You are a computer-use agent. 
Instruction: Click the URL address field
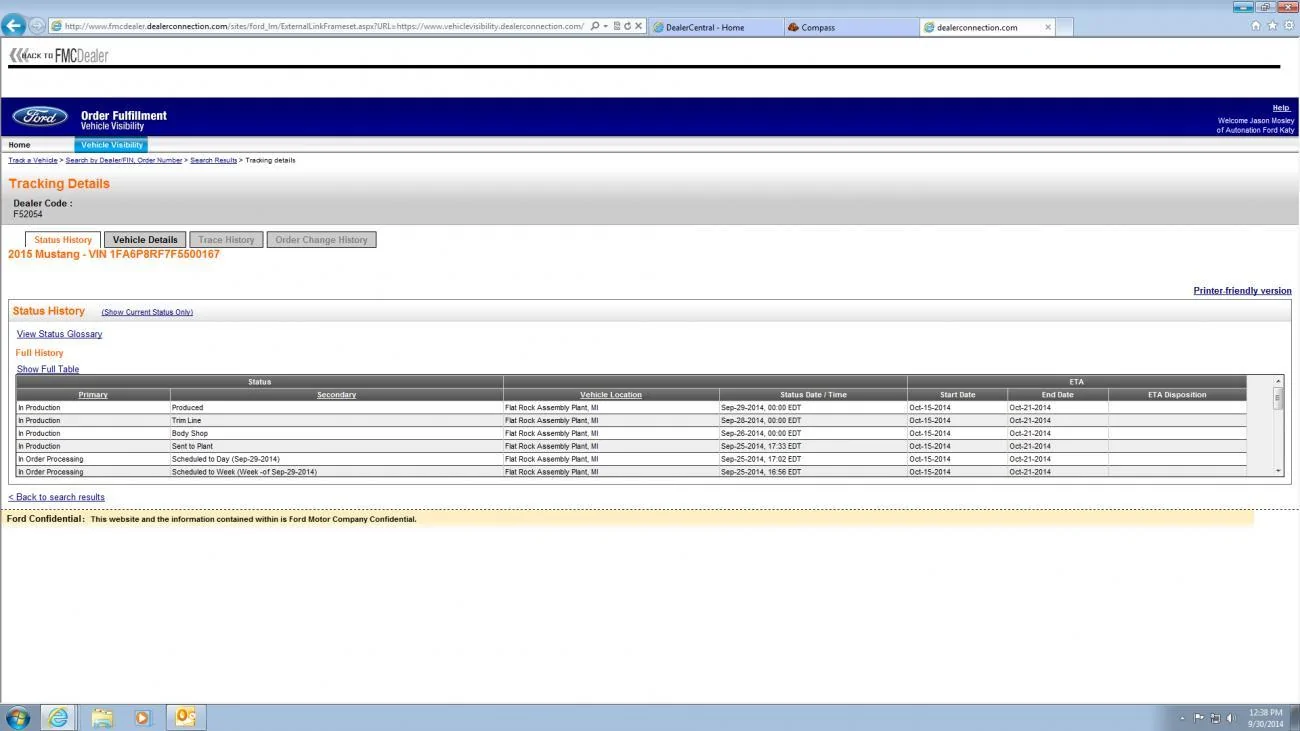pos(325,26)
